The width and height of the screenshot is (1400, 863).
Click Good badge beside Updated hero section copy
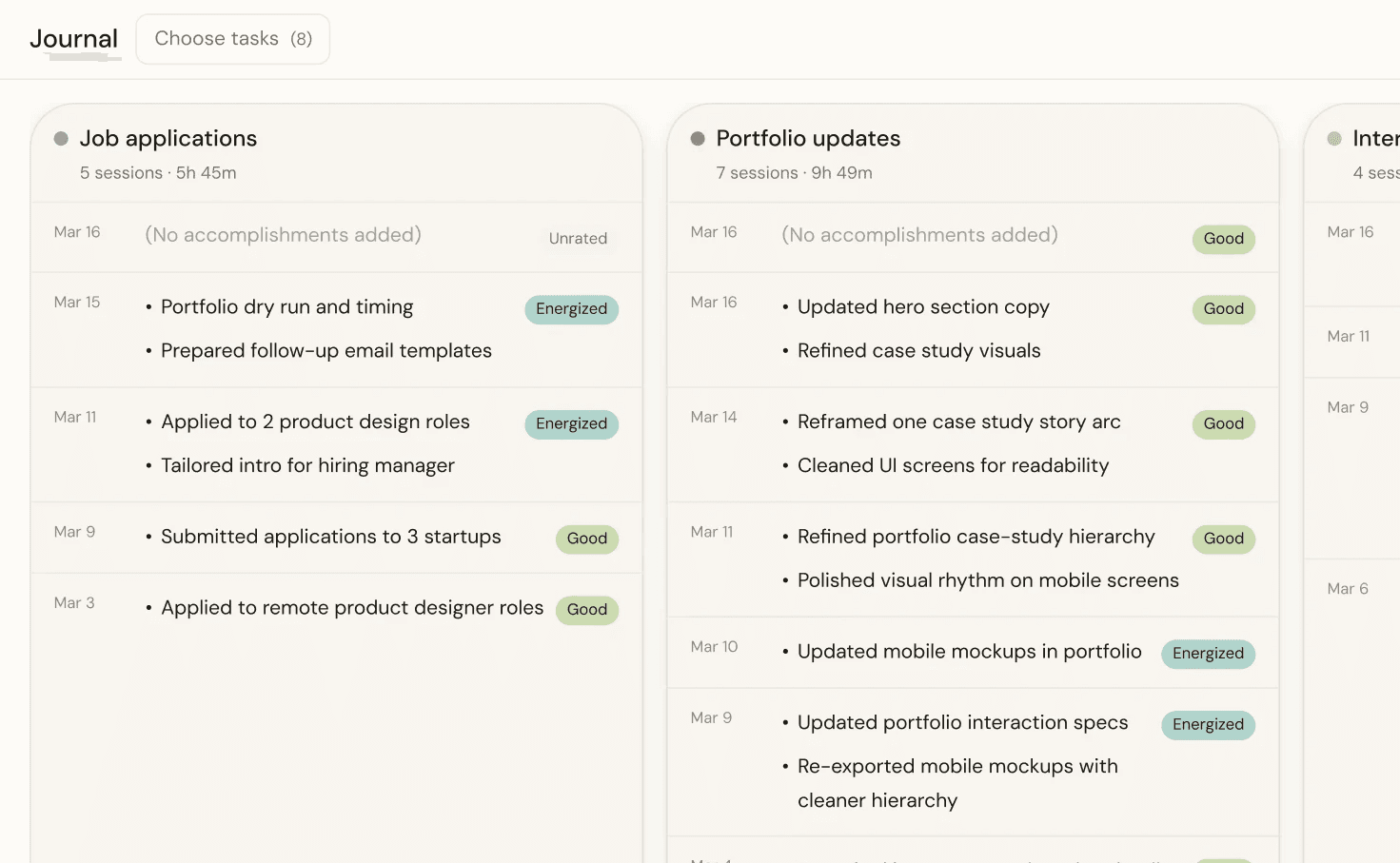(1223, 309)
